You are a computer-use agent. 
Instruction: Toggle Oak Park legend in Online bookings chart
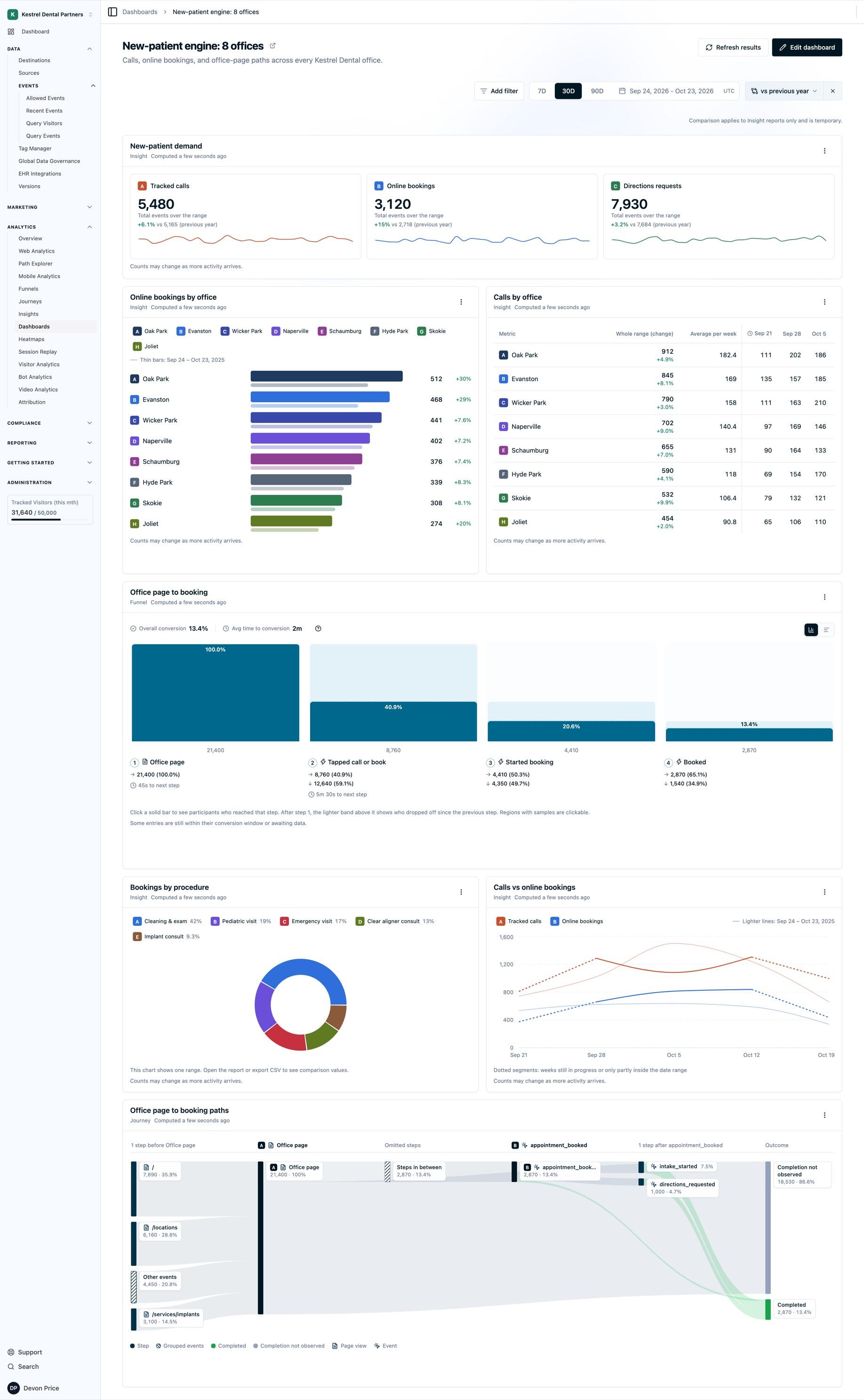pos(150,331)
